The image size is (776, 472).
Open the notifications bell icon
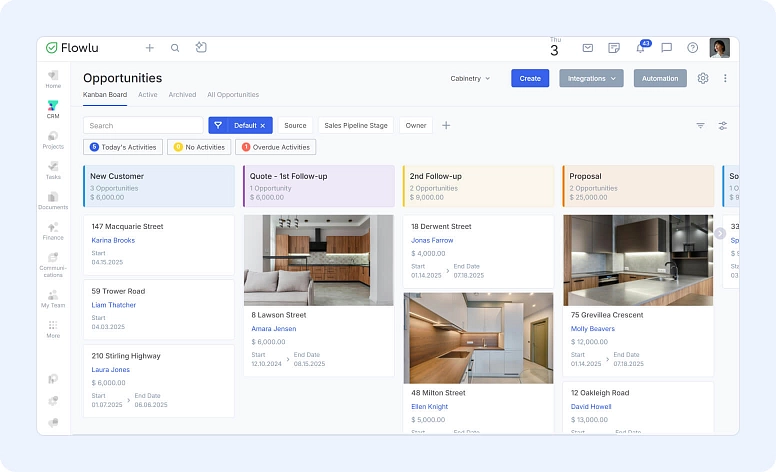click(640, 48)
